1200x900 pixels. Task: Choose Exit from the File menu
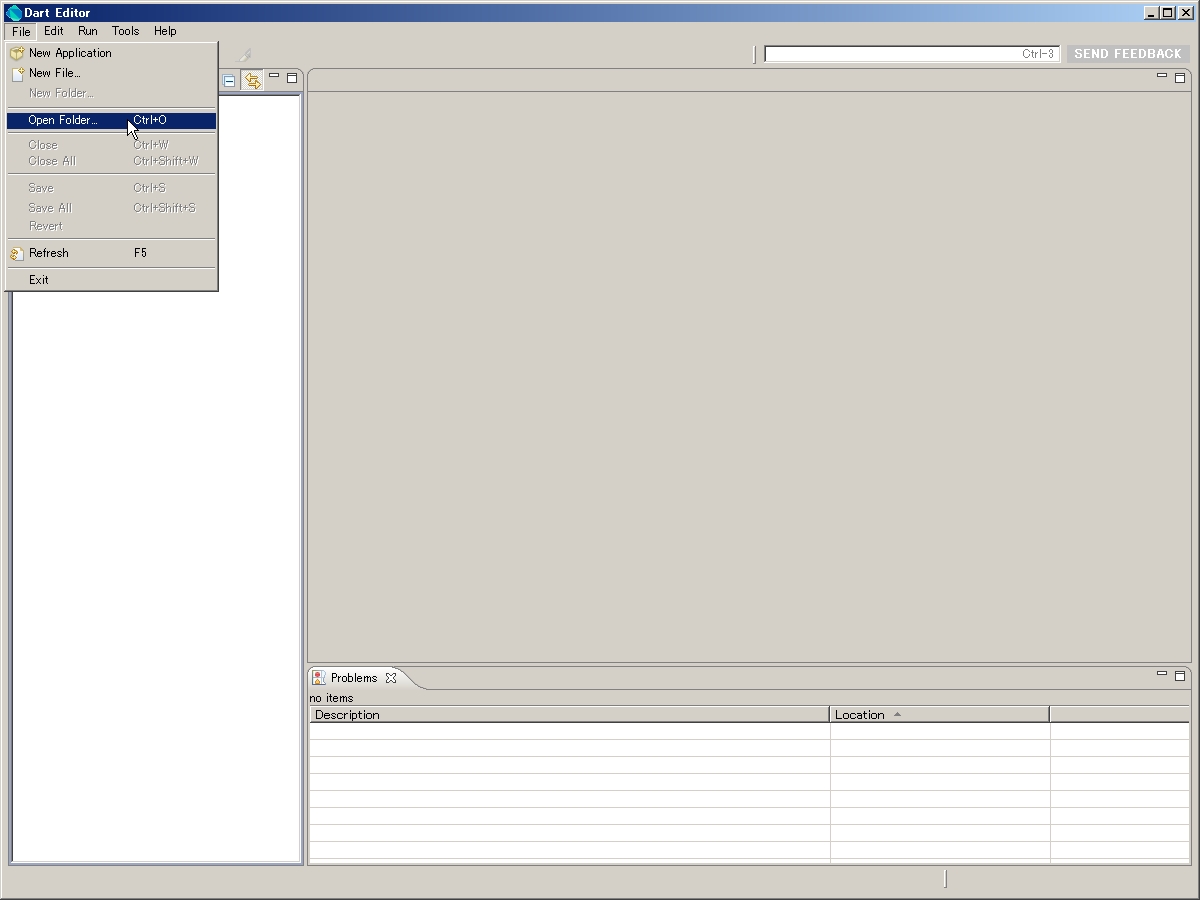point(111,280)
